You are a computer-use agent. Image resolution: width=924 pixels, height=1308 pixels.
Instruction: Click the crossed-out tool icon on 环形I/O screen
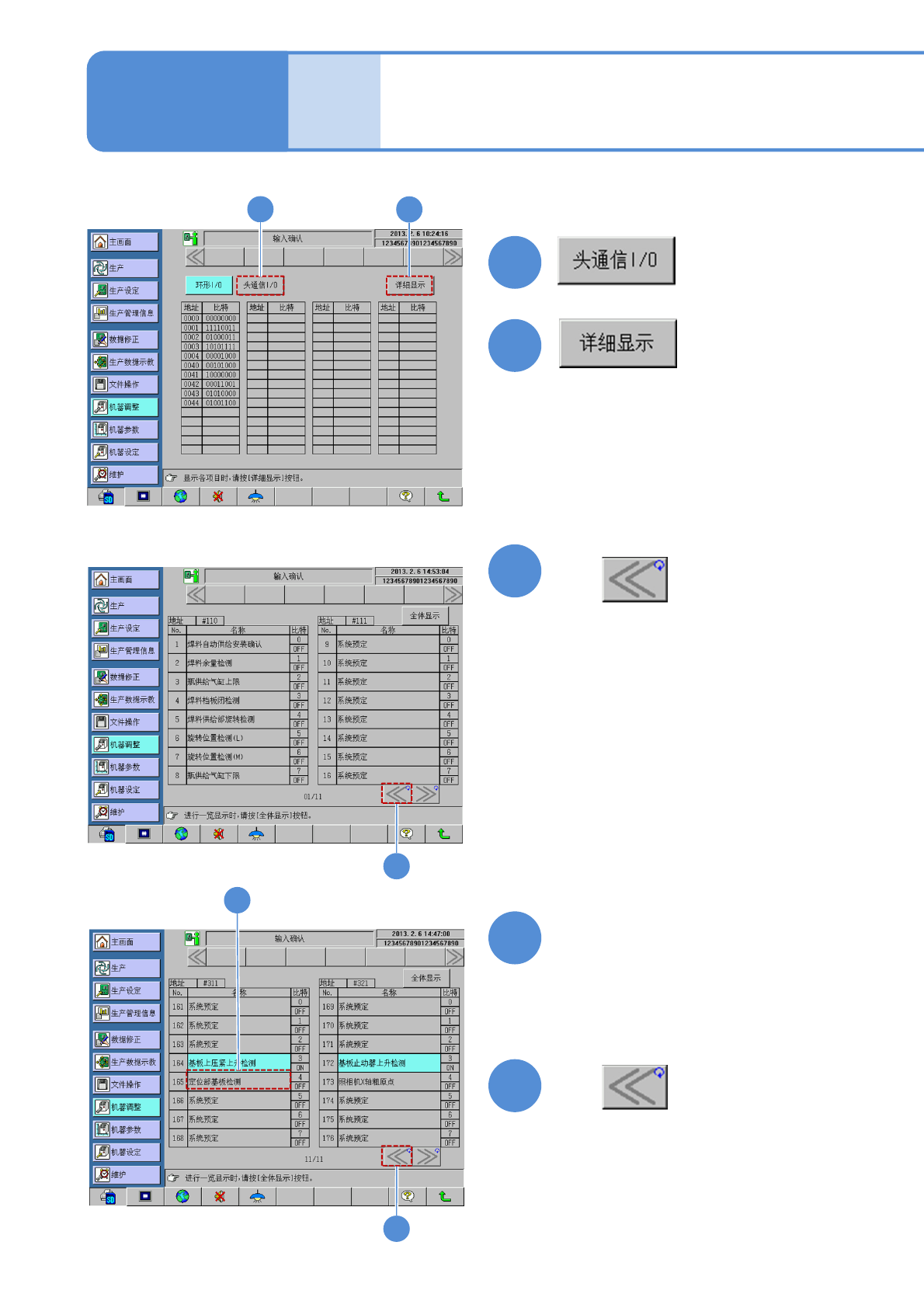[218, 496]
